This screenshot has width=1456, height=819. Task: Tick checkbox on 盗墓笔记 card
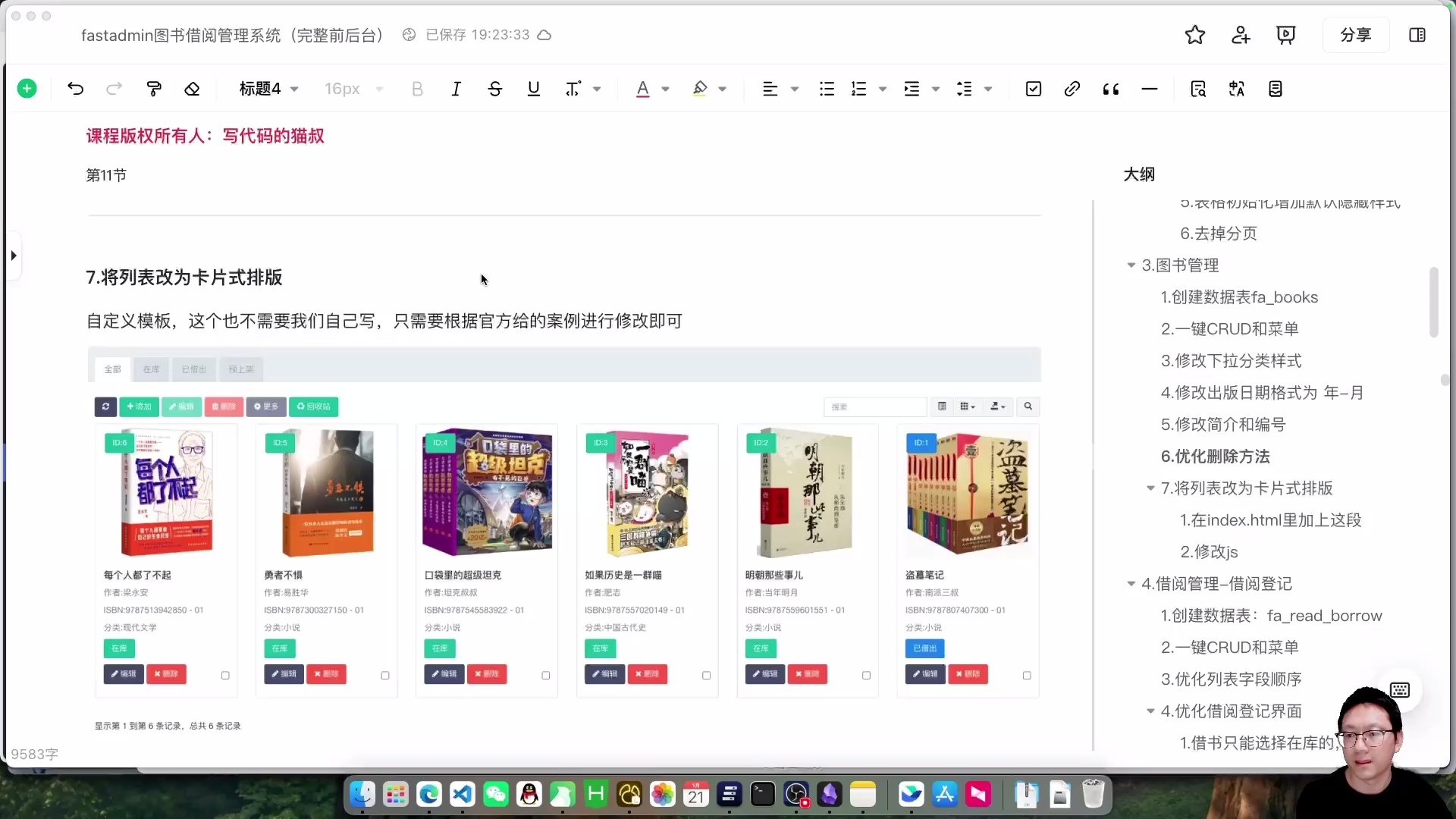[1027, 675]
